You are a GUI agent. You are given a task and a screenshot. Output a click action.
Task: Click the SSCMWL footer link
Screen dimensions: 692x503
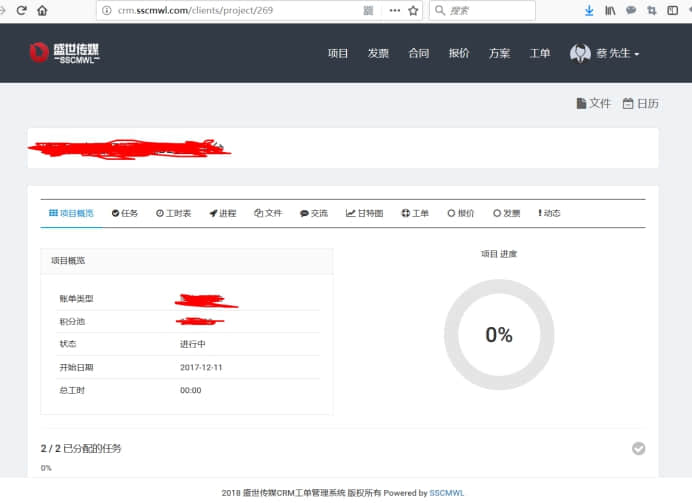click(447, 493)
